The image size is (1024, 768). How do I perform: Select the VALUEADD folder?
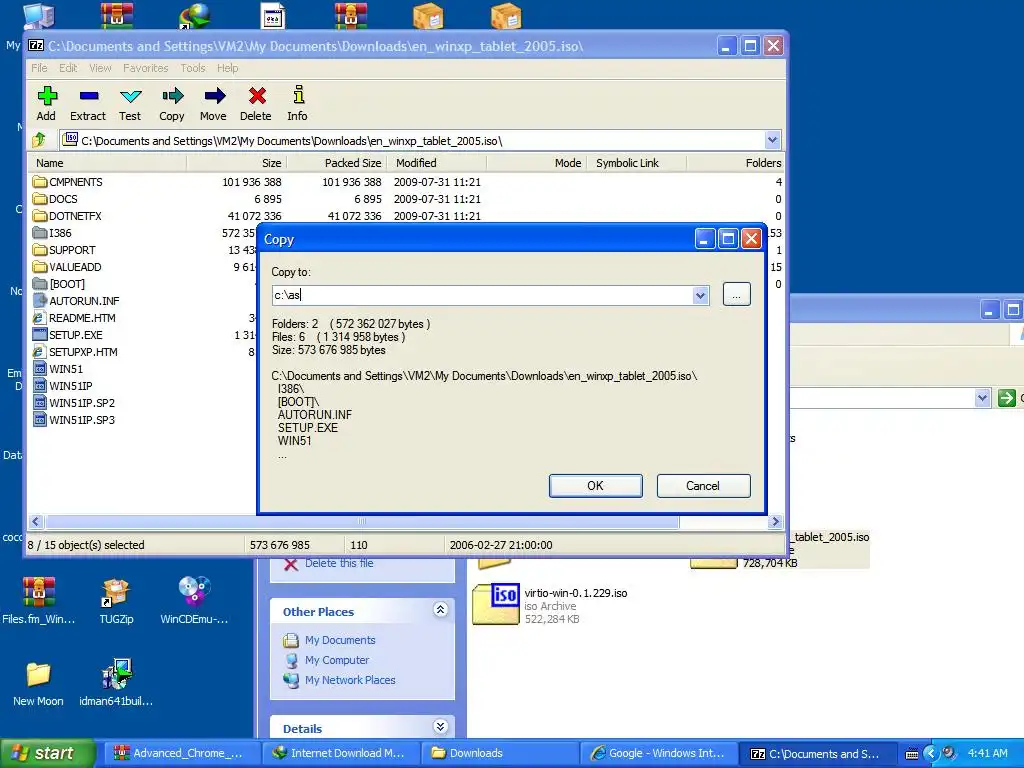pyautogui.click(x=67, y=267)
